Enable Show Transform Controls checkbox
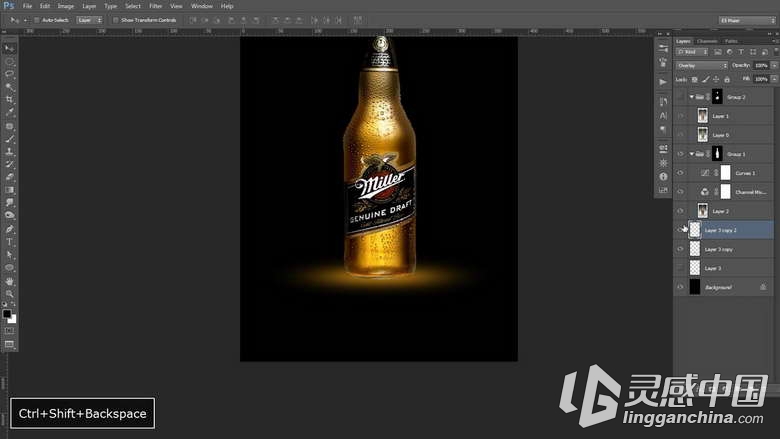This screenshot has height=439, width=780. tap(115, 20)
